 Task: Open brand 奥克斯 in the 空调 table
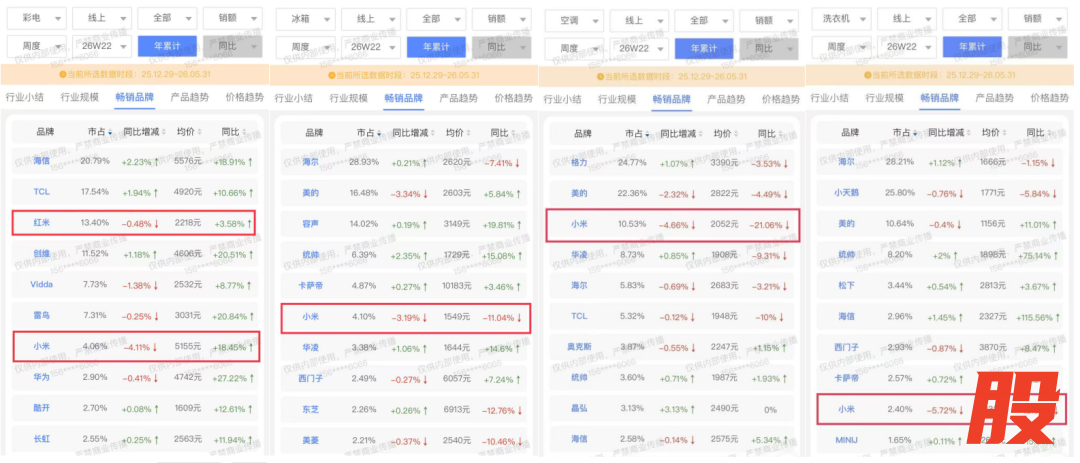click(x=580, y=347)
